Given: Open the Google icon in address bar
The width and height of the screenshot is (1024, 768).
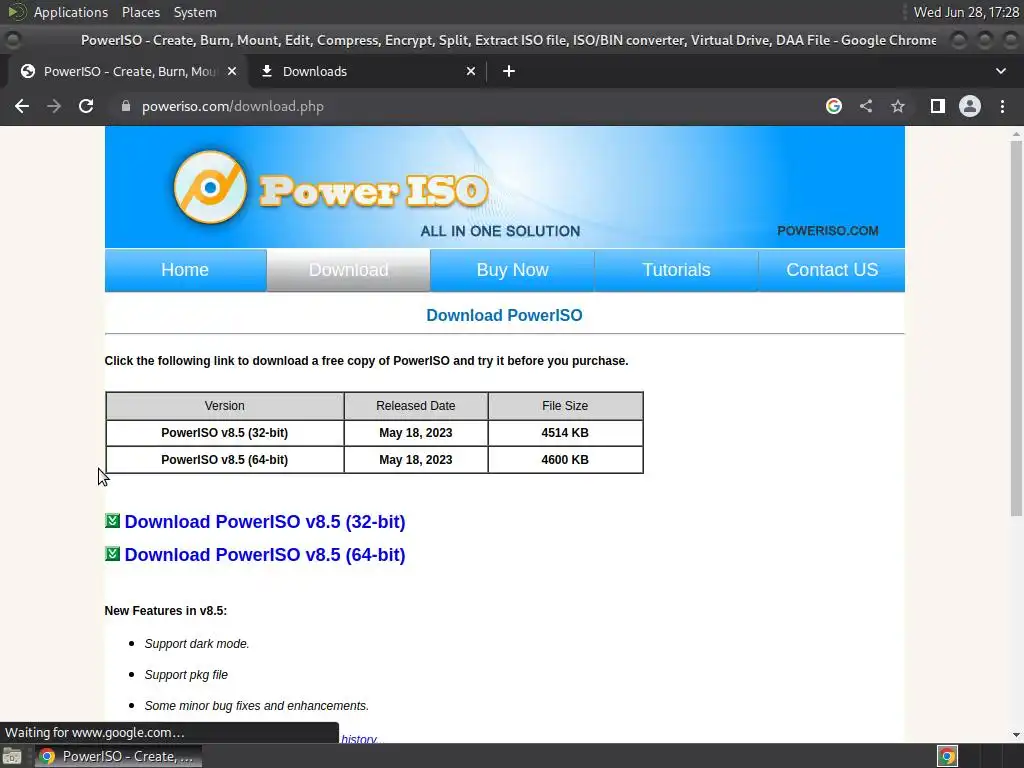Looking at the screenshot, I should coord(833,106).
